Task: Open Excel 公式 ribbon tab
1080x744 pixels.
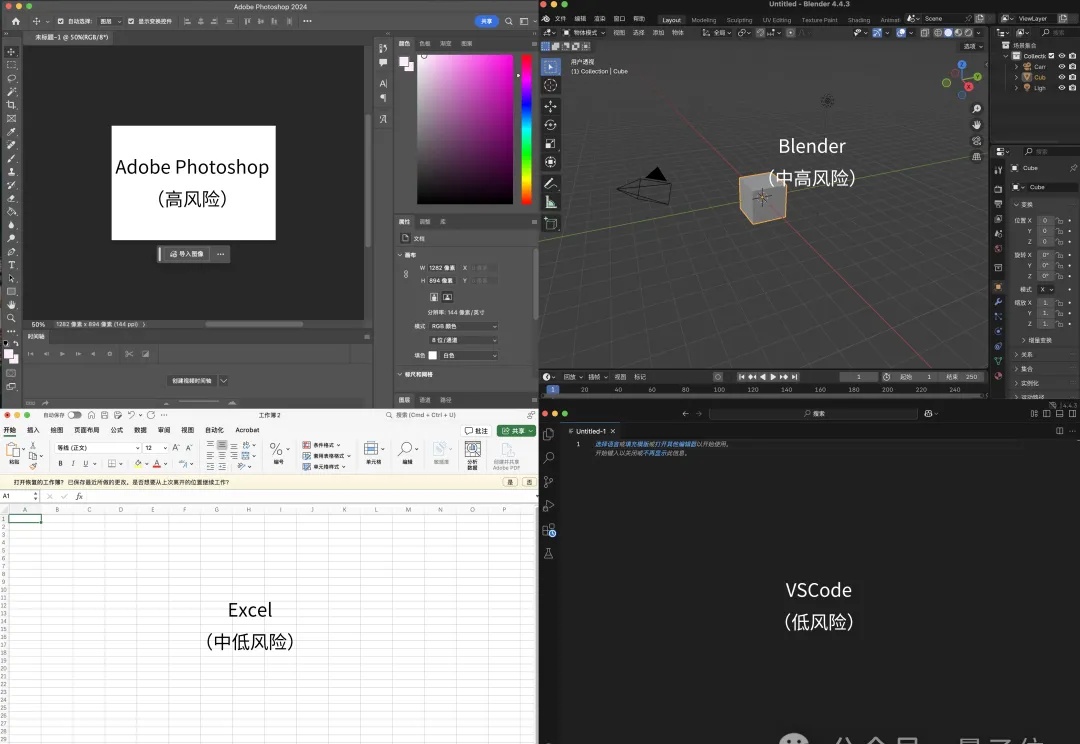Action: (117, 431)
